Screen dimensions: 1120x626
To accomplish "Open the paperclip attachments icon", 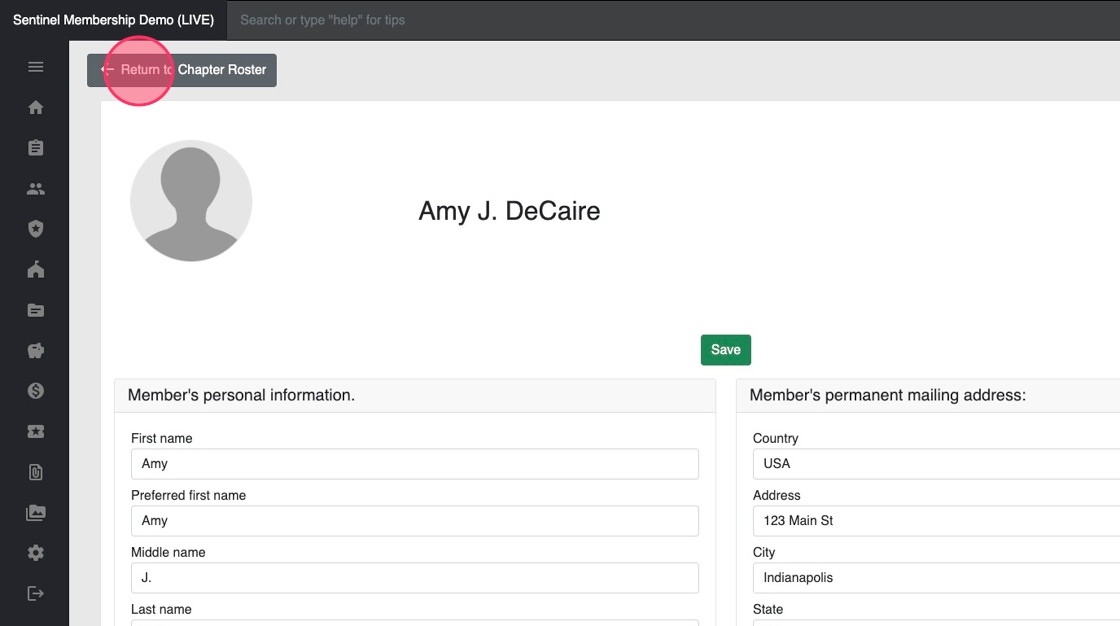I will click(x=36, y=472).
